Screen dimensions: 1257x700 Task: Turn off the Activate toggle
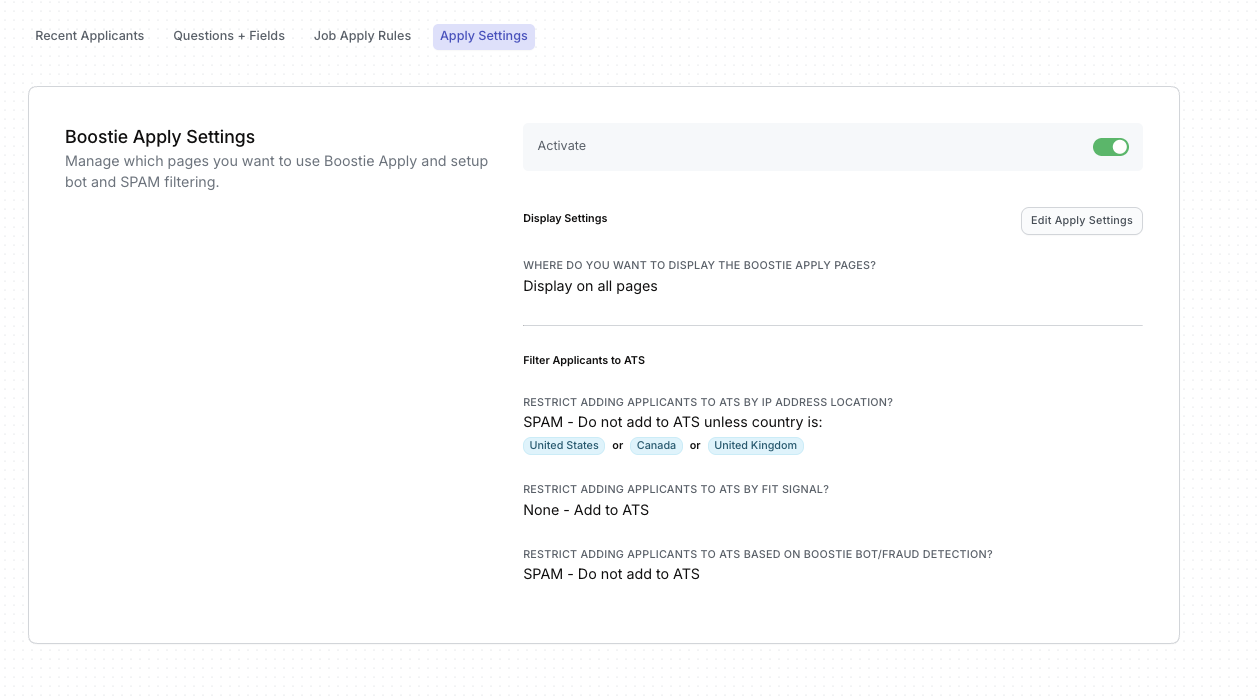tap(1110, 147)
